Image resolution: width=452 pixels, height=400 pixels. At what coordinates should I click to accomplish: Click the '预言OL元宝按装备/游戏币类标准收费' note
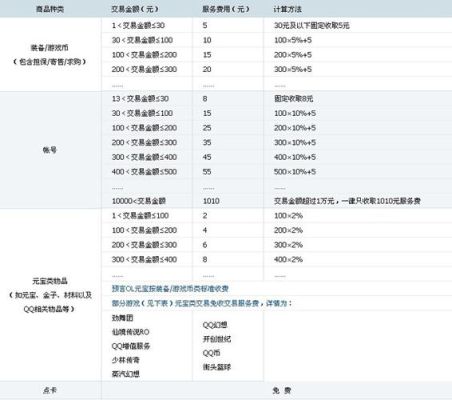tap(170, 289)
